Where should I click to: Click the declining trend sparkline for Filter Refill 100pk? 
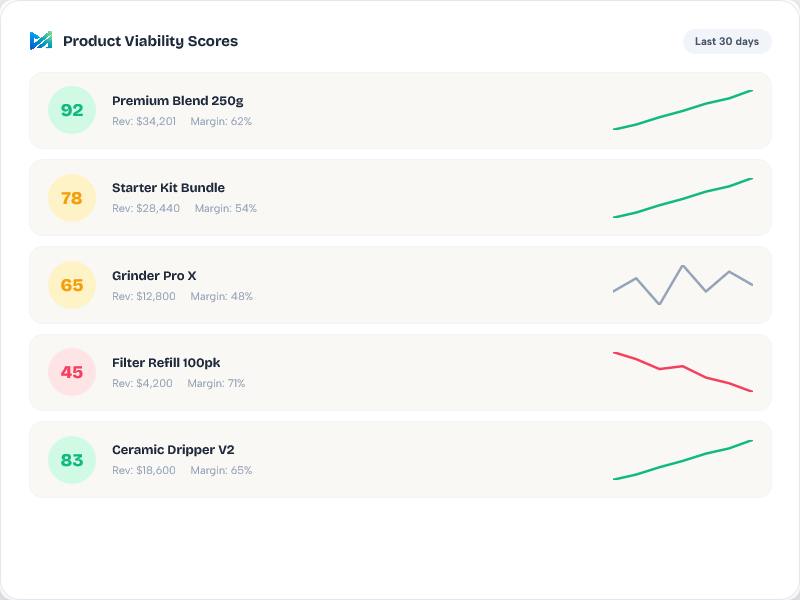[x=683, y=372]
